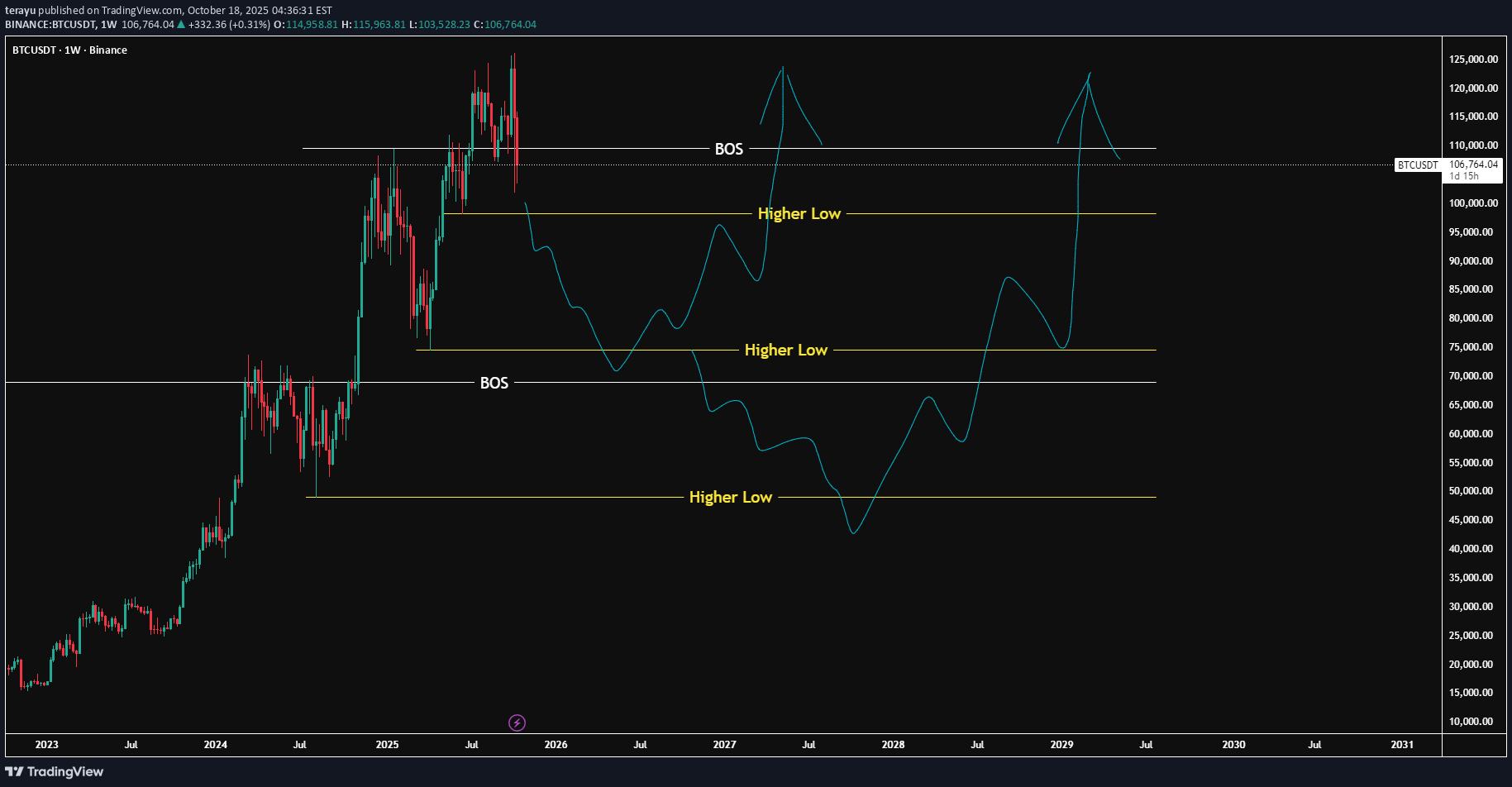Screen dimensions: 1512x787
Task: Select the lower BOS text label
Action: point(494,383)
